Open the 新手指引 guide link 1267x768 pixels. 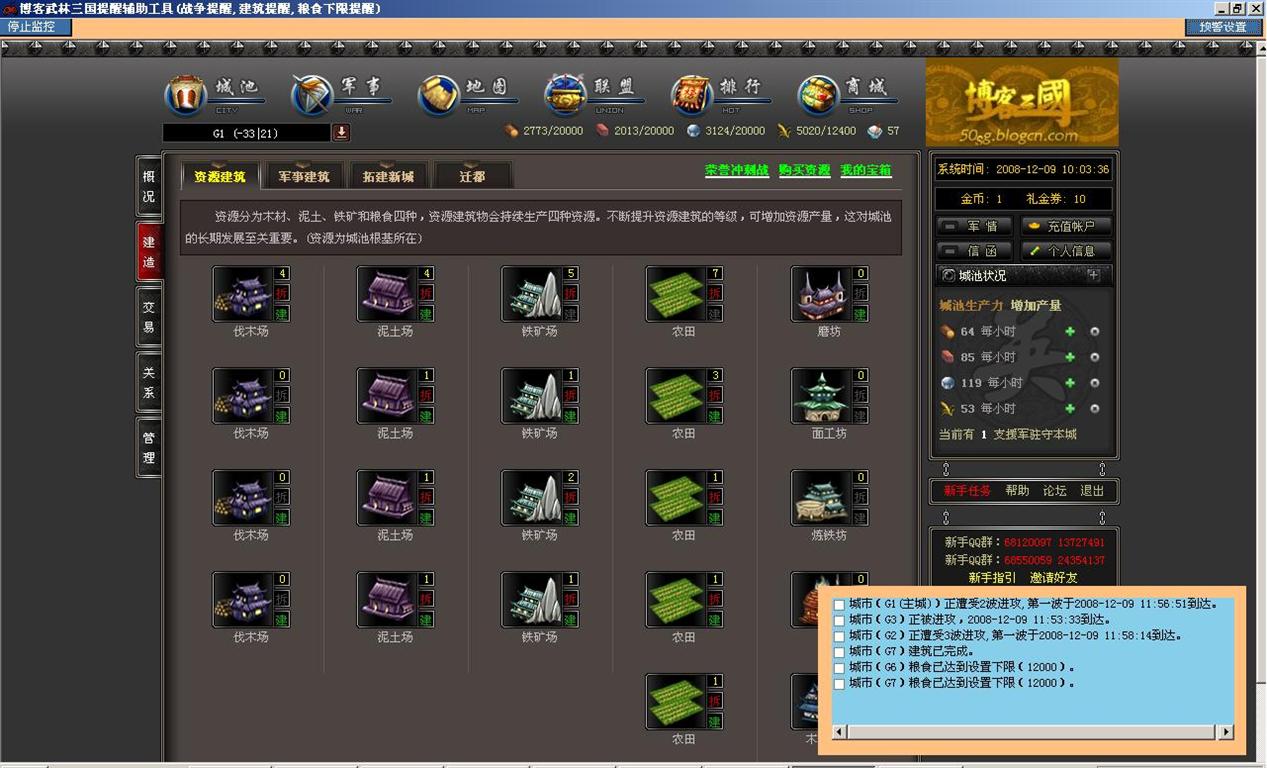992,577
